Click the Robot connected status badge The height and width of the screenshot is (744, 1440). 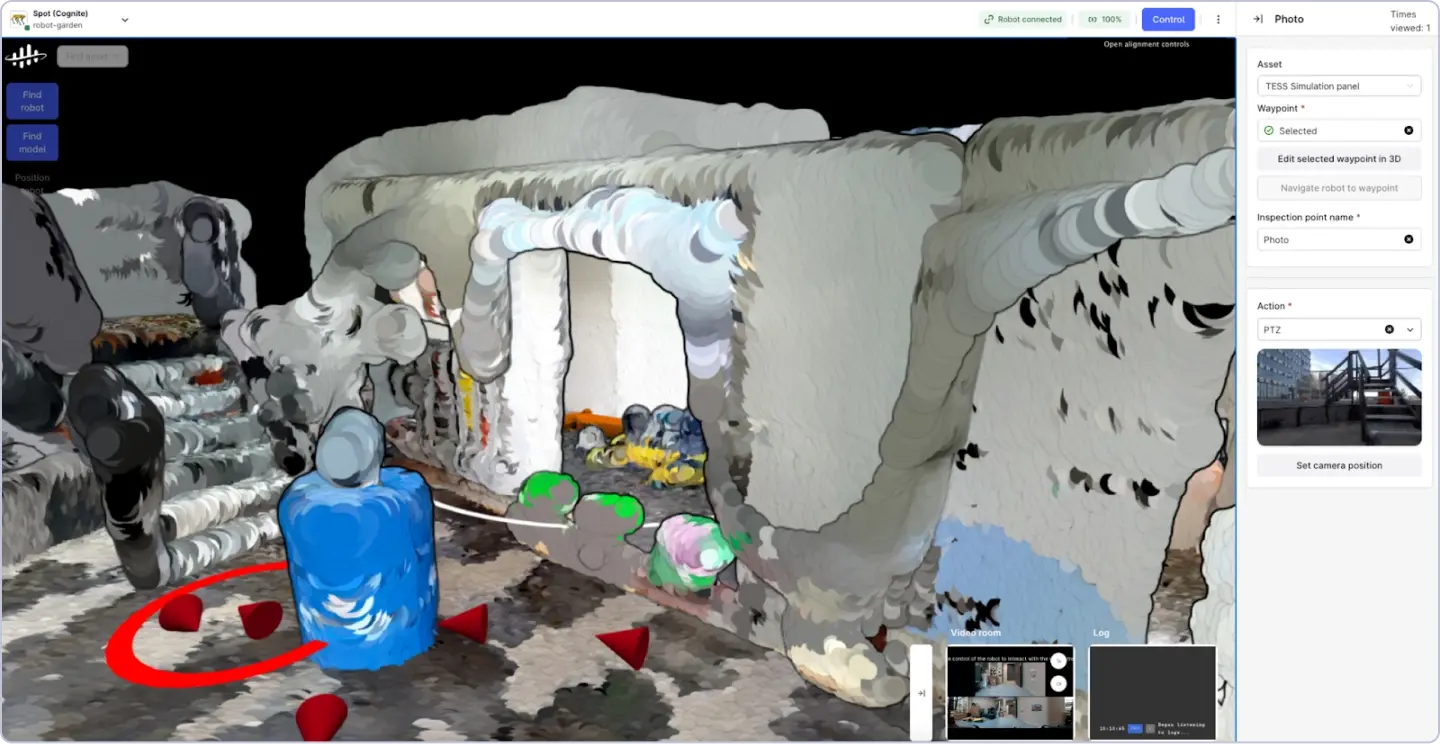(1022, 19)
